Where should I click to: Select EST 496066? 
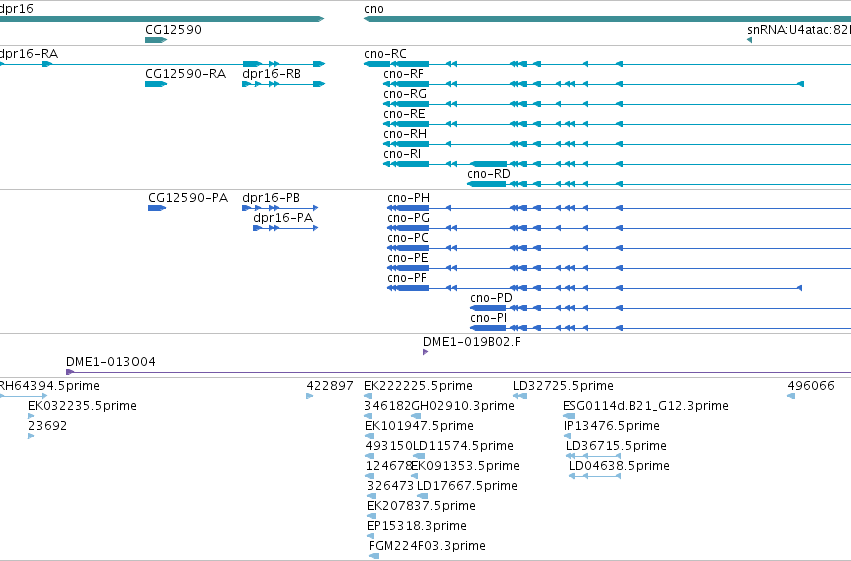(791, 396)
